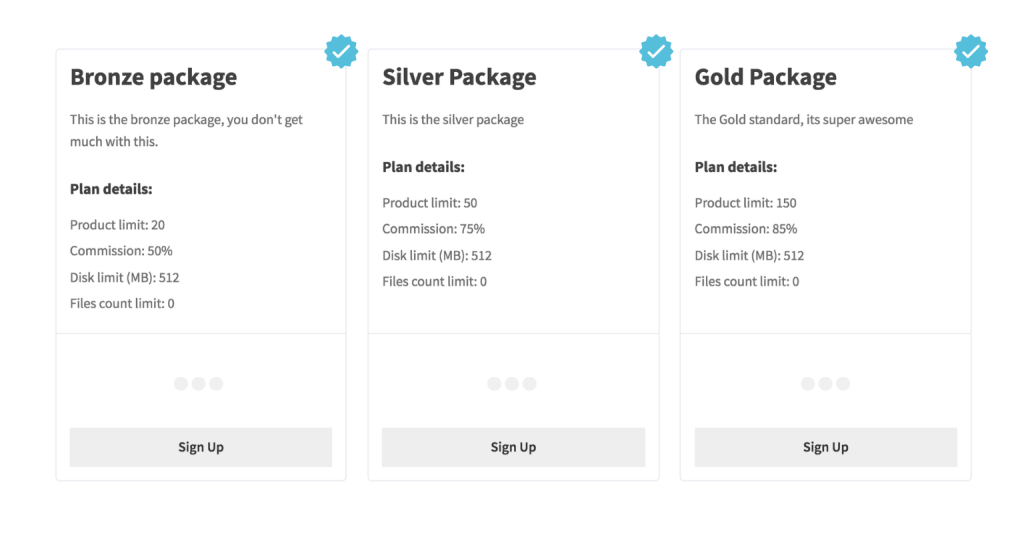The width and height of the screenshot is (1024, 539).
Task: Click the Gold Package verified checkmark badge
Action: coord(970,51)
